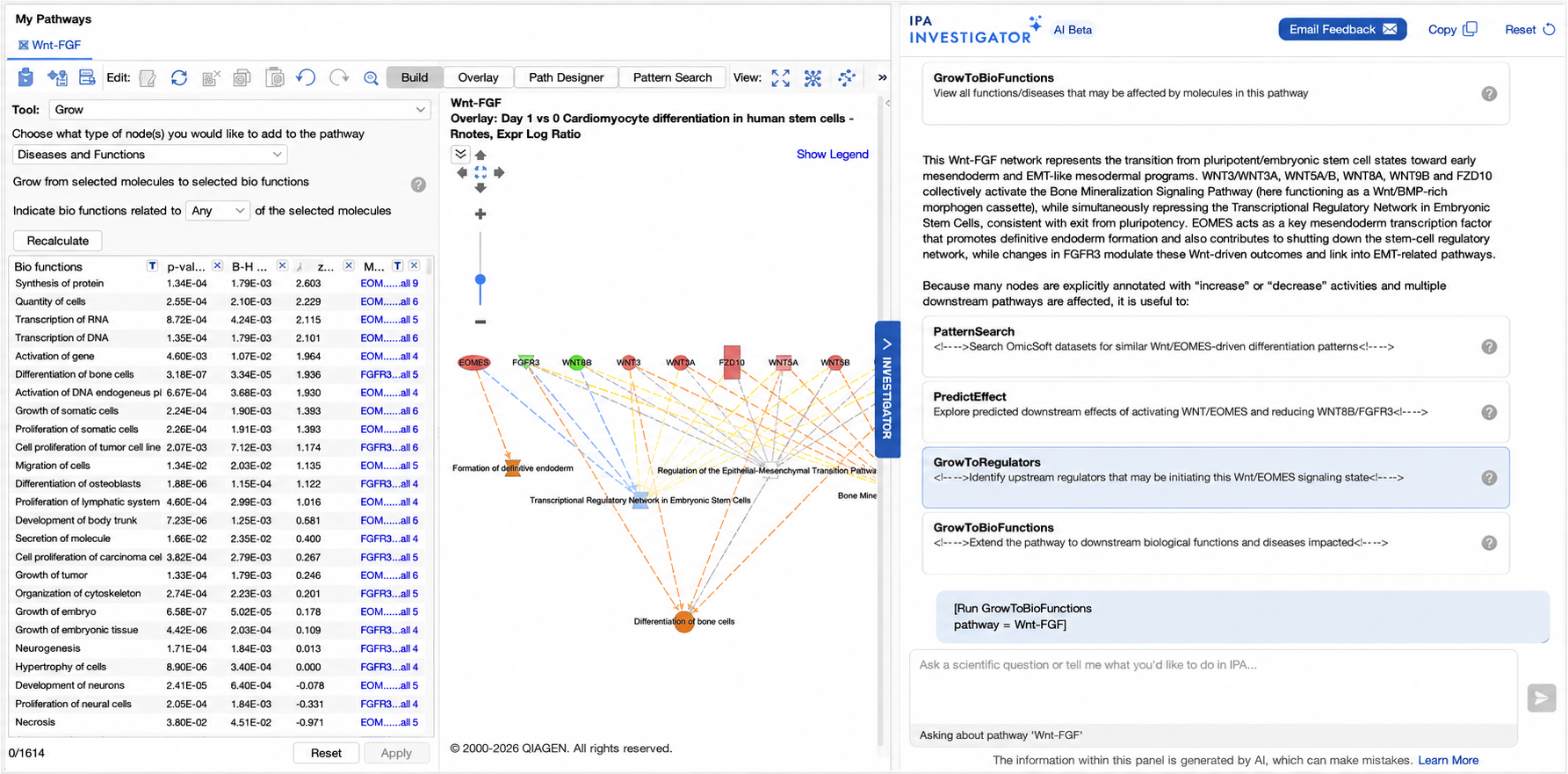Image resolution: width=1568 pixels, height=774 pixels.
Task: Click the add-molecules icon beside the clipboard icon
Action: click(57, 77)
